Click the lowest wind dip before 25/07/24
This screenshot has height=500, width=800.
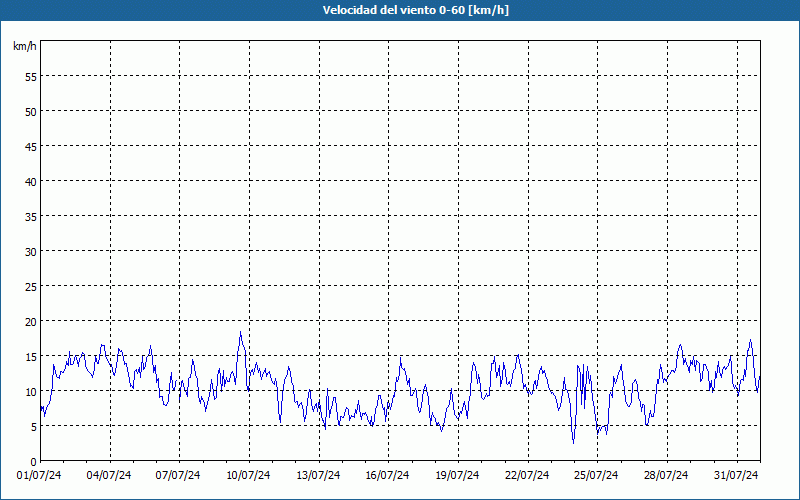pos(573,443)
